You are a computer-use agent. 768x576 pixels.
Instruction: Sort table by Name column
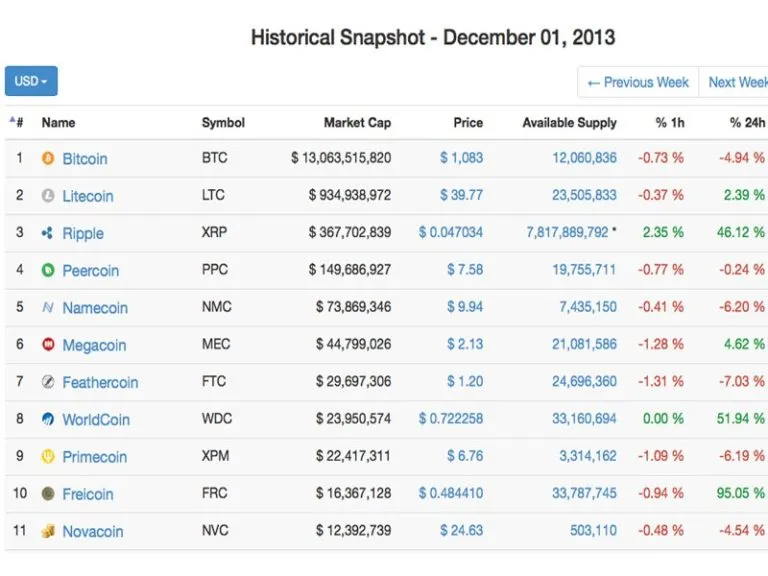pos(58,122)
